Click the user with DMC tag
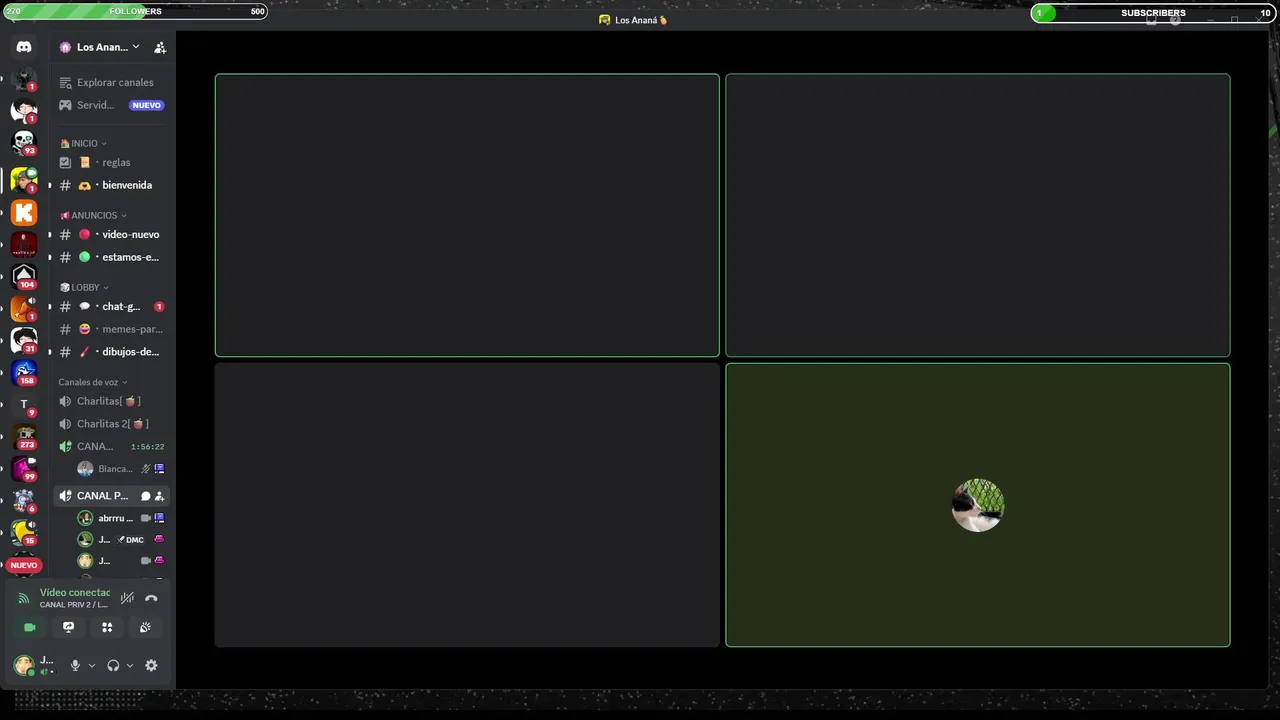The height and width of the screenshot is (720, 1280). tap(120, 540)
